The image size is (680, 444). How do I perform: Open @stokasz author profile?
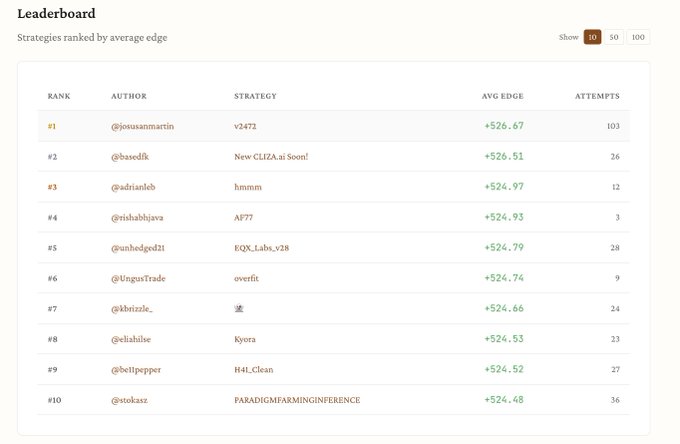[132, 400]
